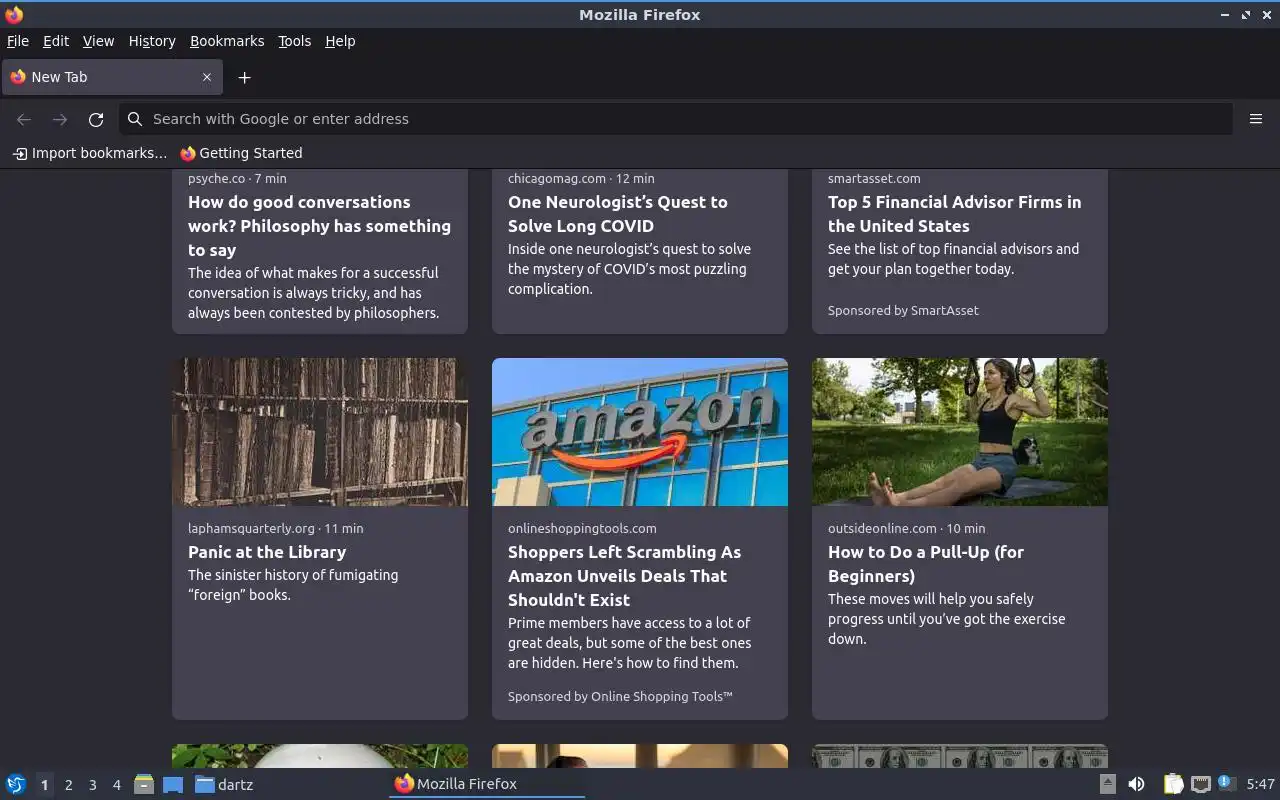Click Sponsored by SmartAsset text

[903, 311]
